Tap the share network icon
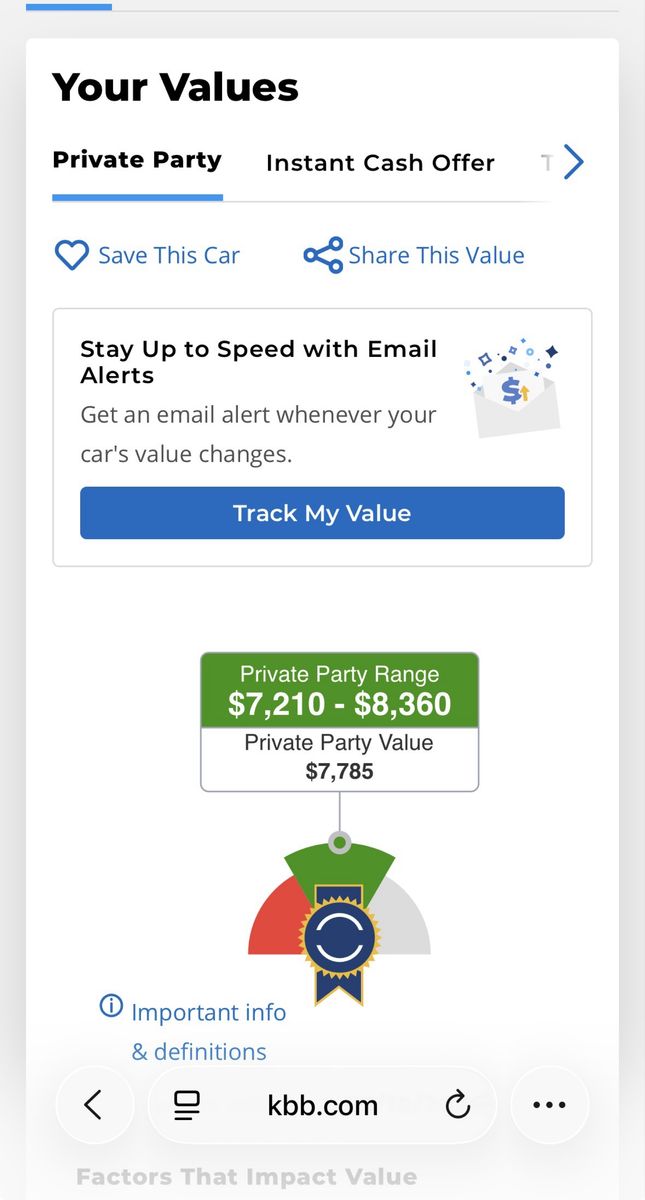Screen dimensions: 645x1200 [x=323, y=255]
